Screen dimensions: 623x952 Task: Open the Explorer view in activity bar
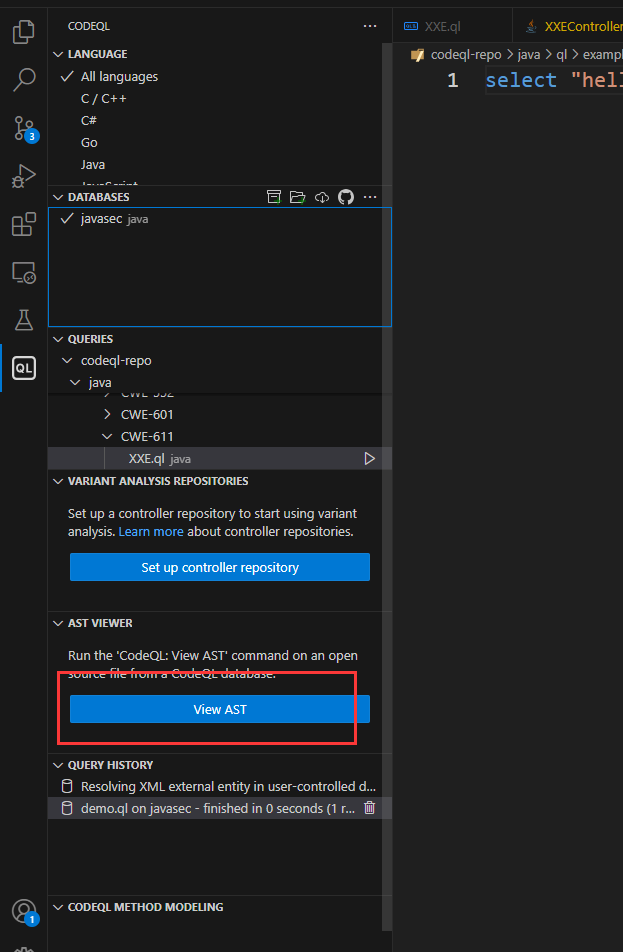[x=24, y=32]
